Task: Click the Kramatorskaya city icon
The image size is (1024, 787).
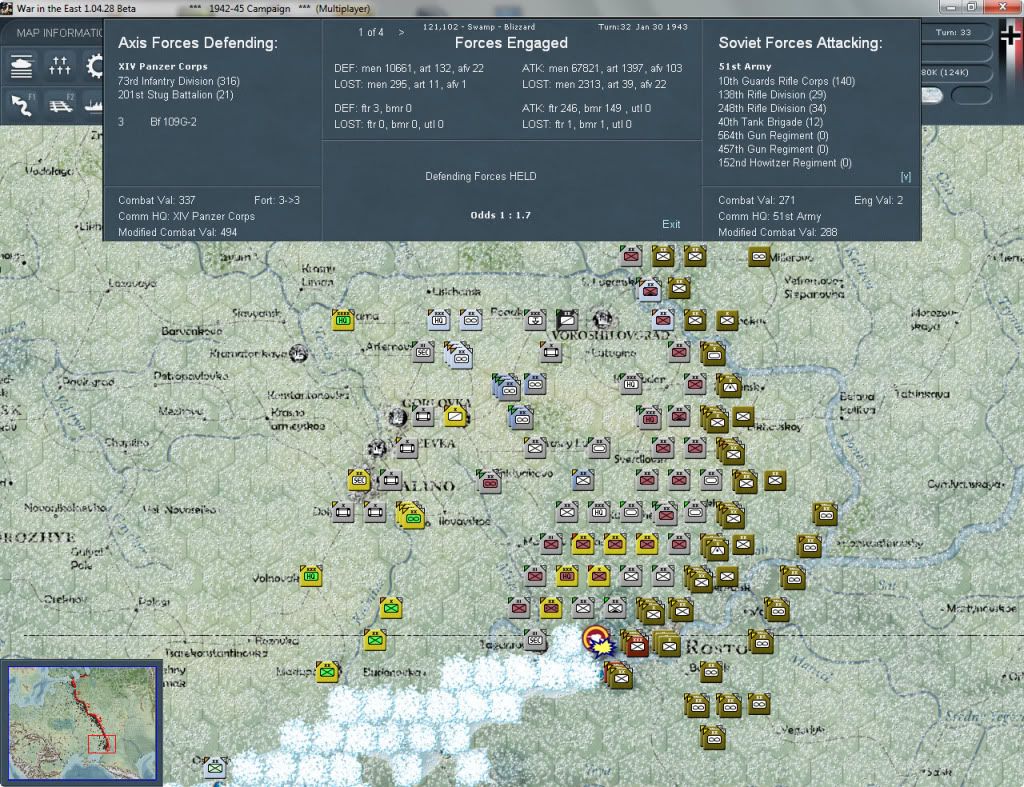Action: pos(298,353)
